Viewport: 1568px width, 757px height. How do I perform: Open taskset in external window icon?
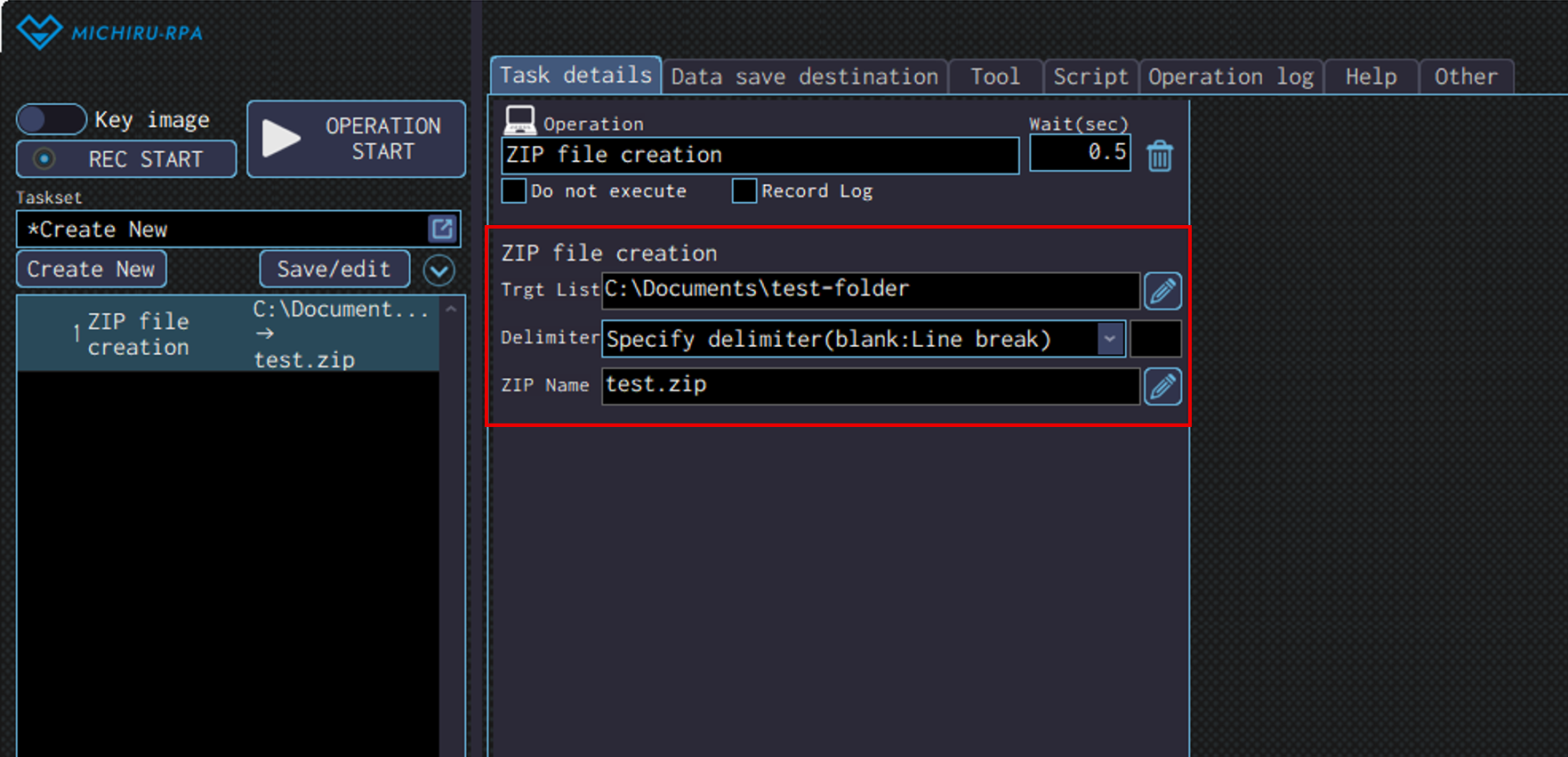(442, 230)
